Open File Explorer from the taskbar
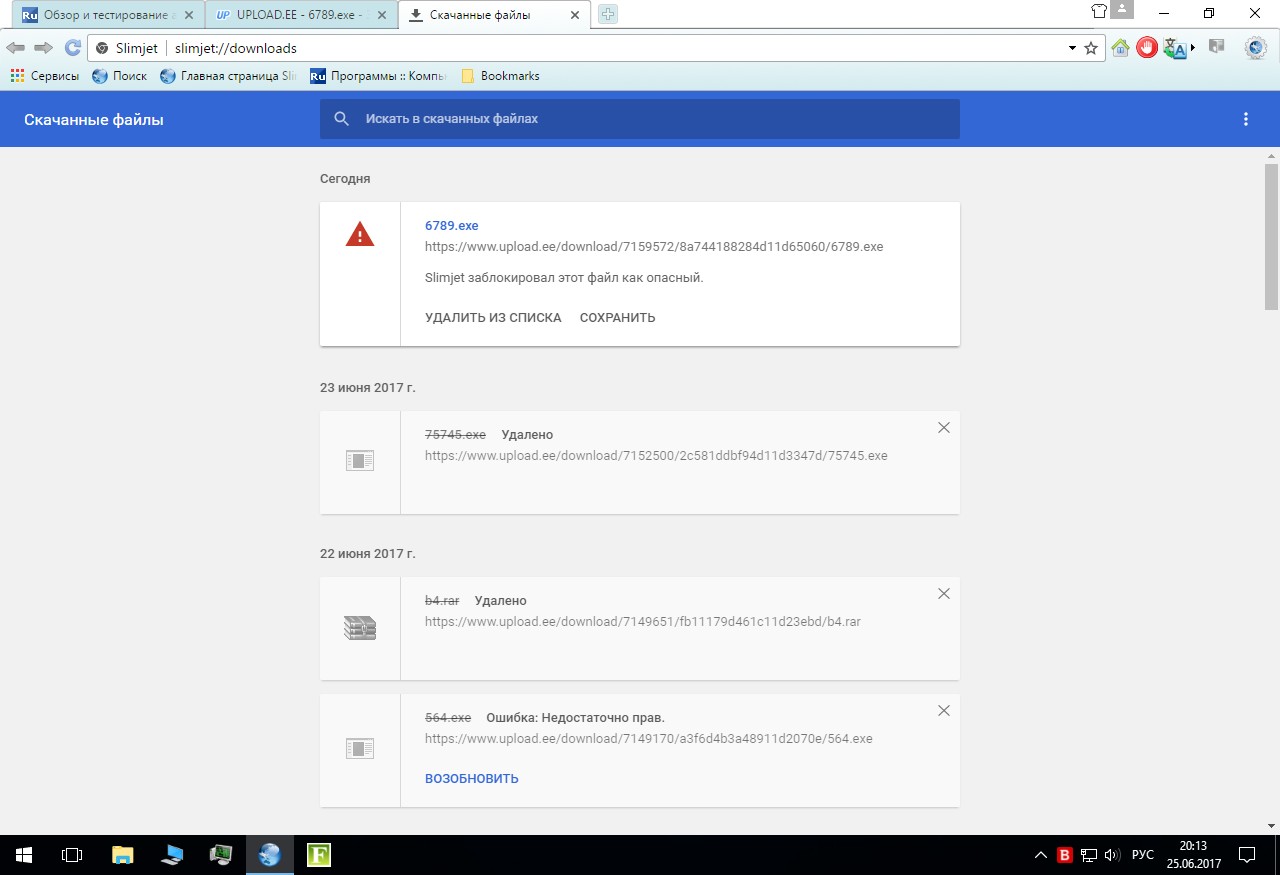The image size is (1280, 875). [x=122, y=855]
